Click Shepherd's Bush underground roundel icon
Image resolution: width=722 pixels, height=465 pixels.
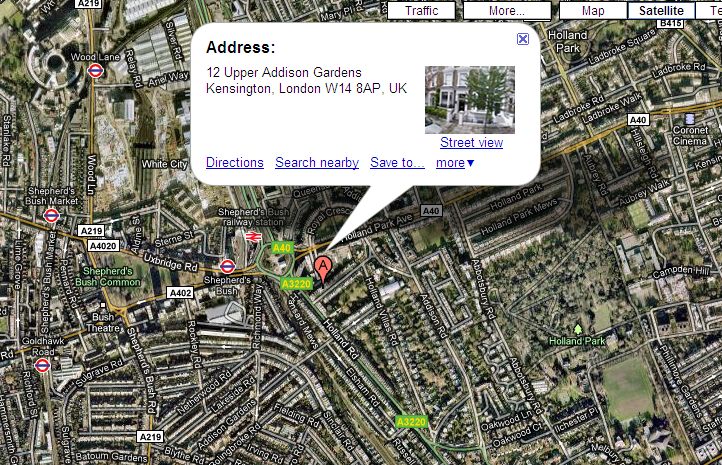227,266
